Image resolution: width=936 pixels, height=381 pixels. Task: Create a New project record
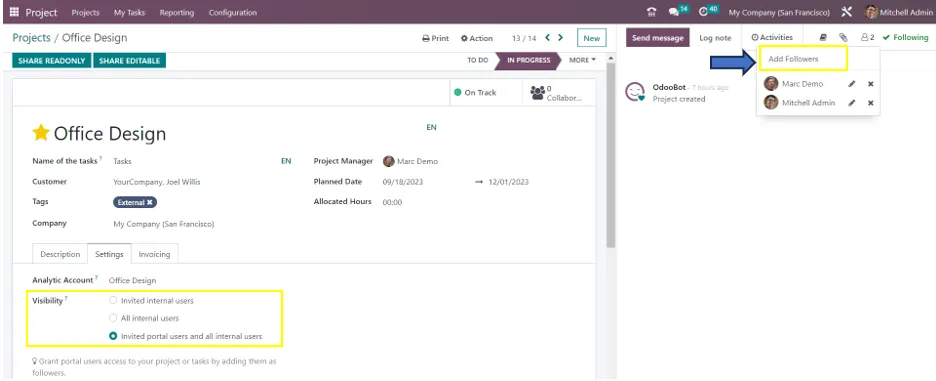click(x=592, y=38)
